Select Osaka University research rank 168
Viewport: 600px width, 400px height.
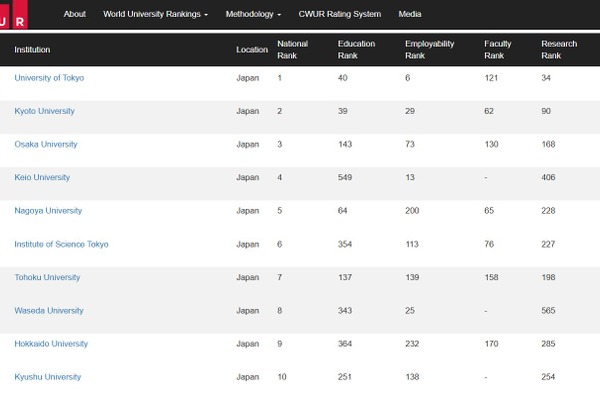[x=548, y=144]
